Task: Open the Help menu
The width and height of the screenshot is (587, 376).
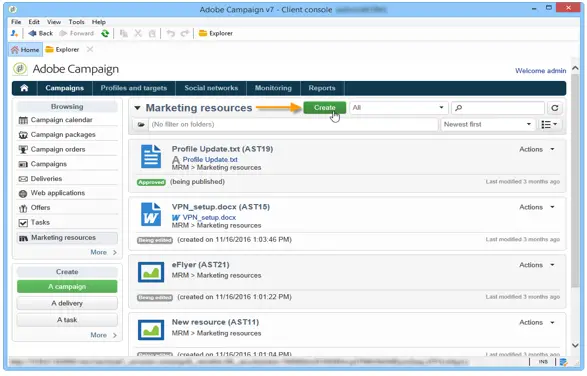Action: coord(99,22)
